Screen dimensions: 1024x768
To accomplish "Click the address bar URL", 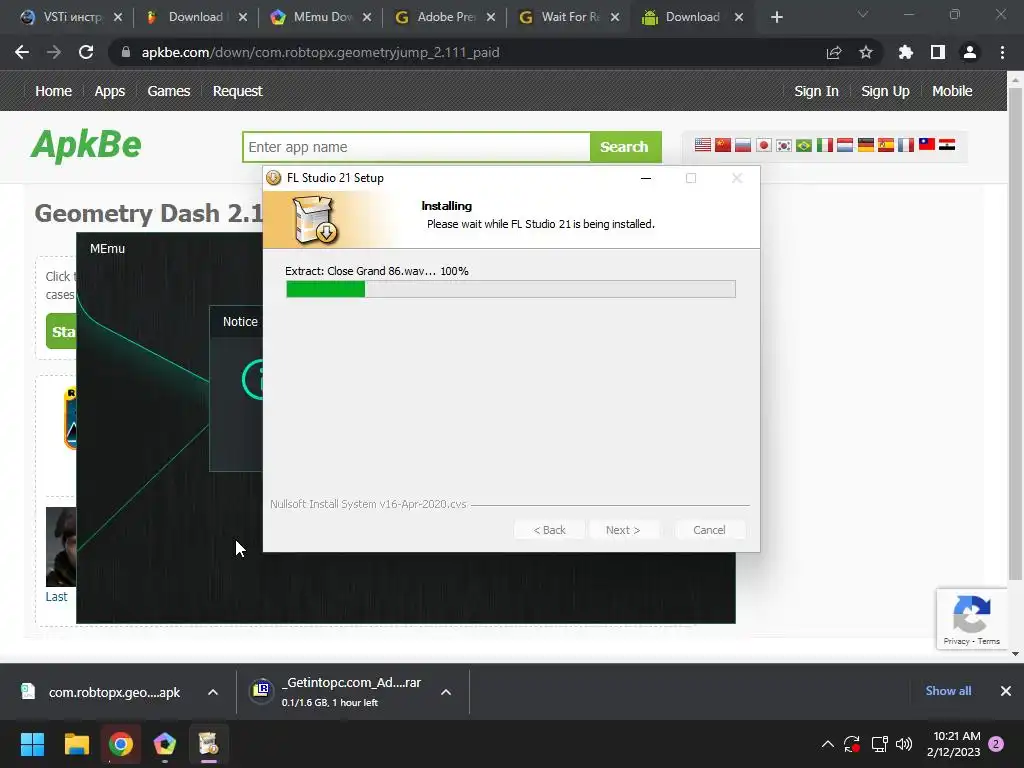I will click(x=320, y=52).
